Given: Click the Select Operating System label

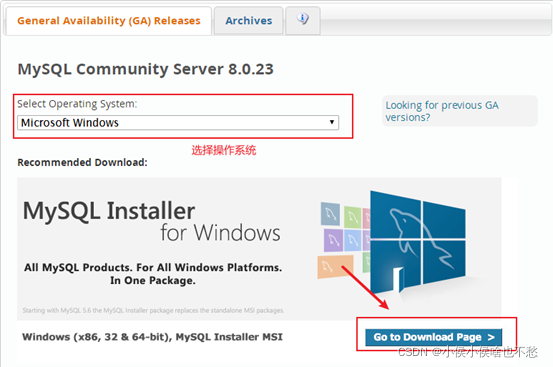Looking at the screenshot, I should point(77,104).
